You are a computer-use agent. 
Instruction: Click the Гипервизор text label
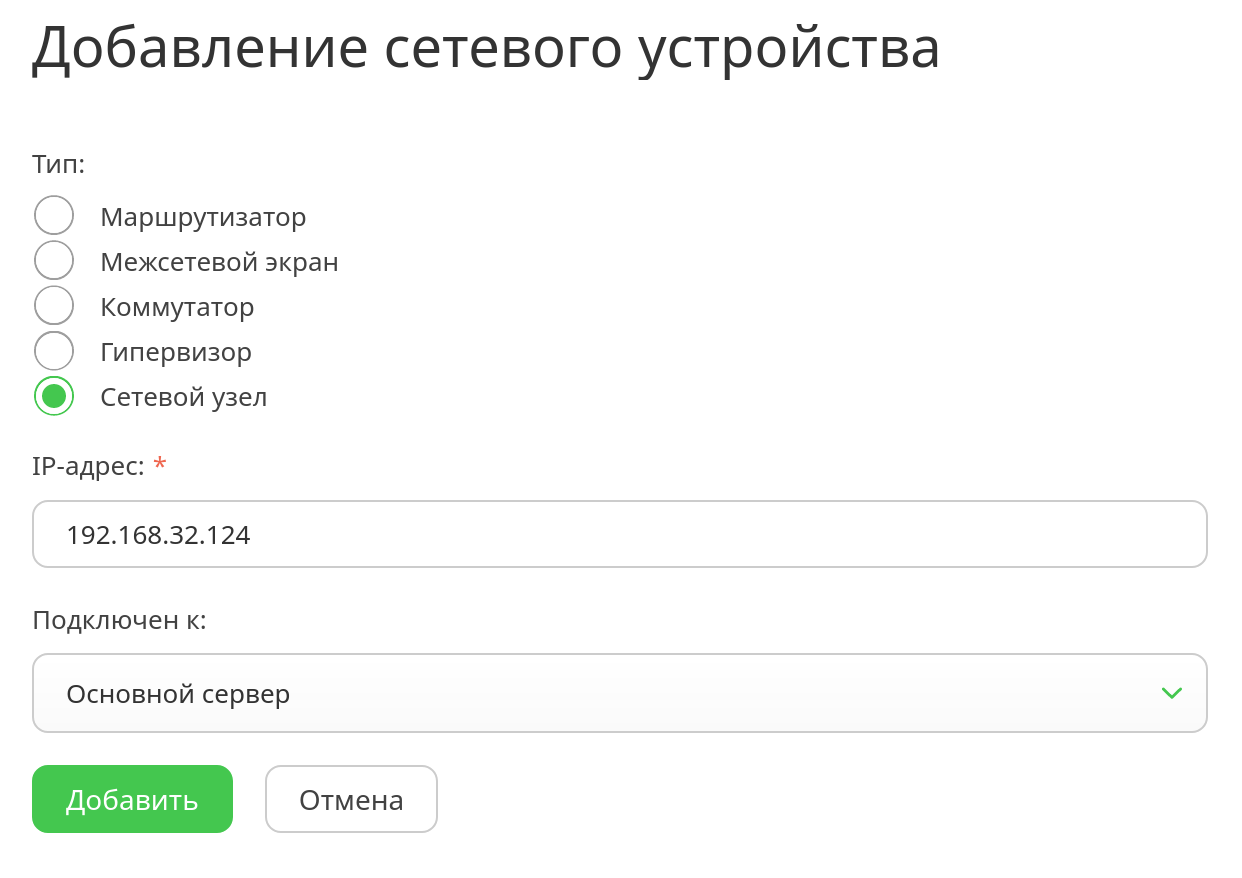point(176,352)
